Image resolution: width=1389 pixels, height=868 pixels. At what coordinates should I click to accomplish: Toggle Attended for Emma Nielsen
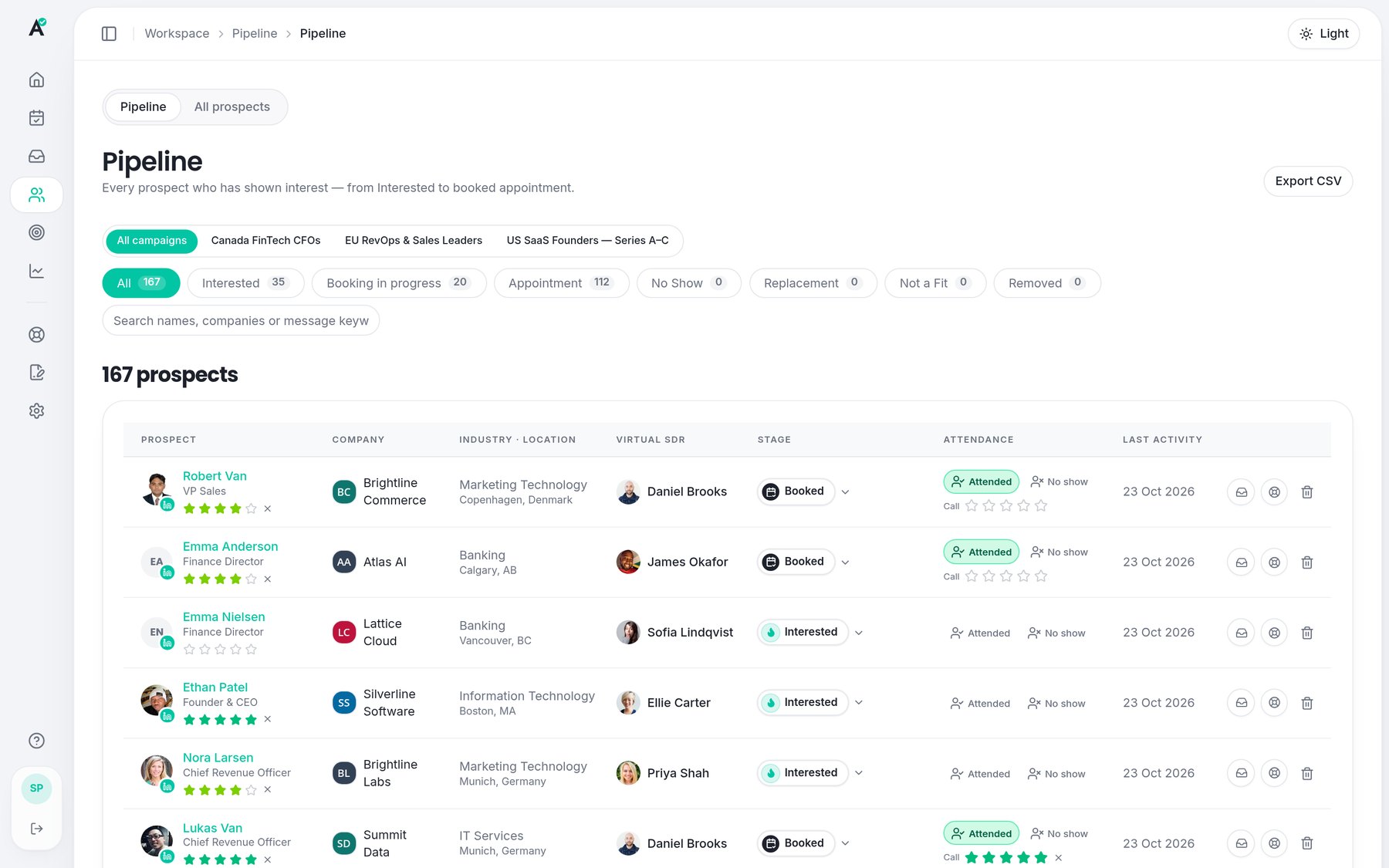pyautogui.click(x=980, y=633)
